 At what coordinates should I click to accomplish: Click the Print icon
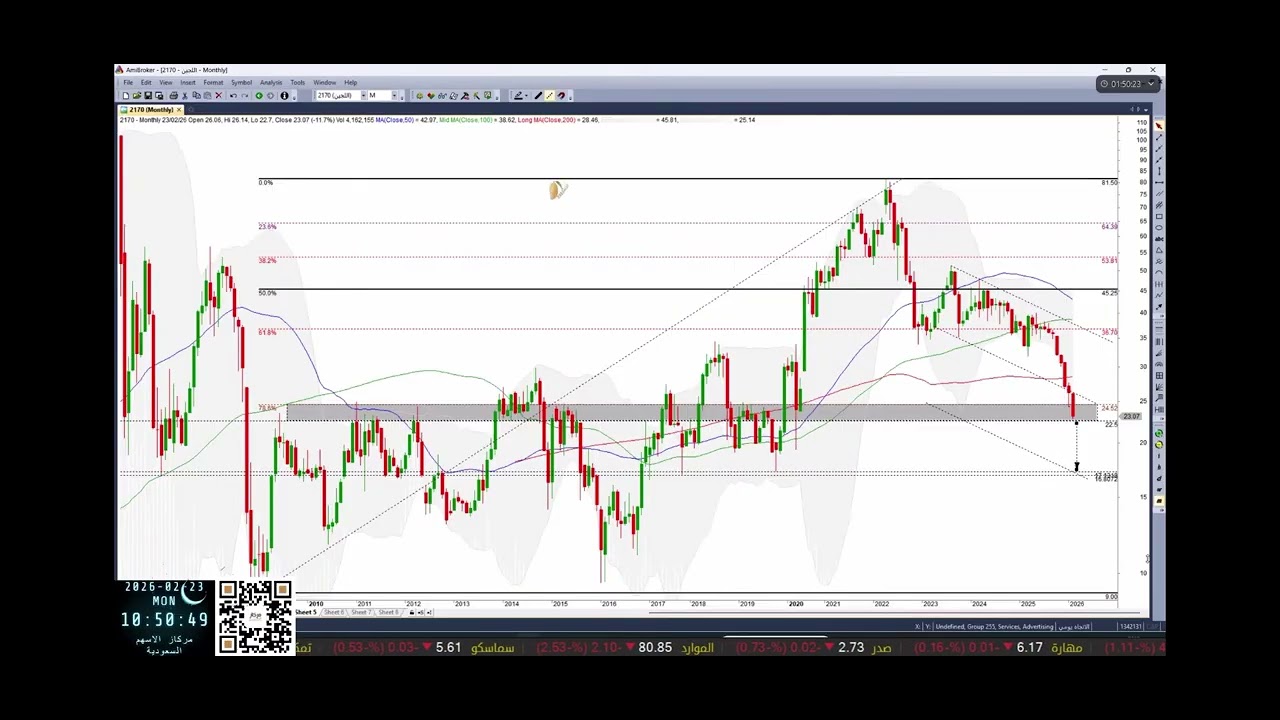point(173,95)
